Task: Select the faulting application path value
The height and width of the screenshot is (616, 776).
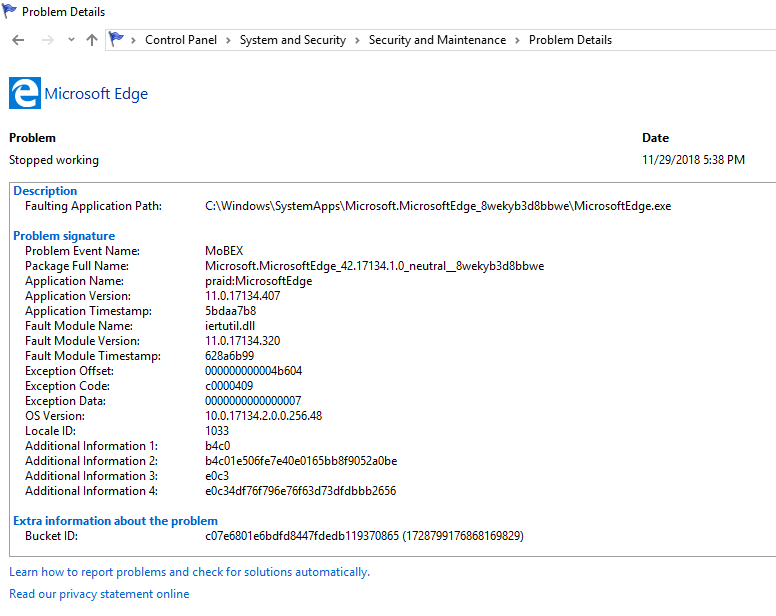Action: click(438, 206)
